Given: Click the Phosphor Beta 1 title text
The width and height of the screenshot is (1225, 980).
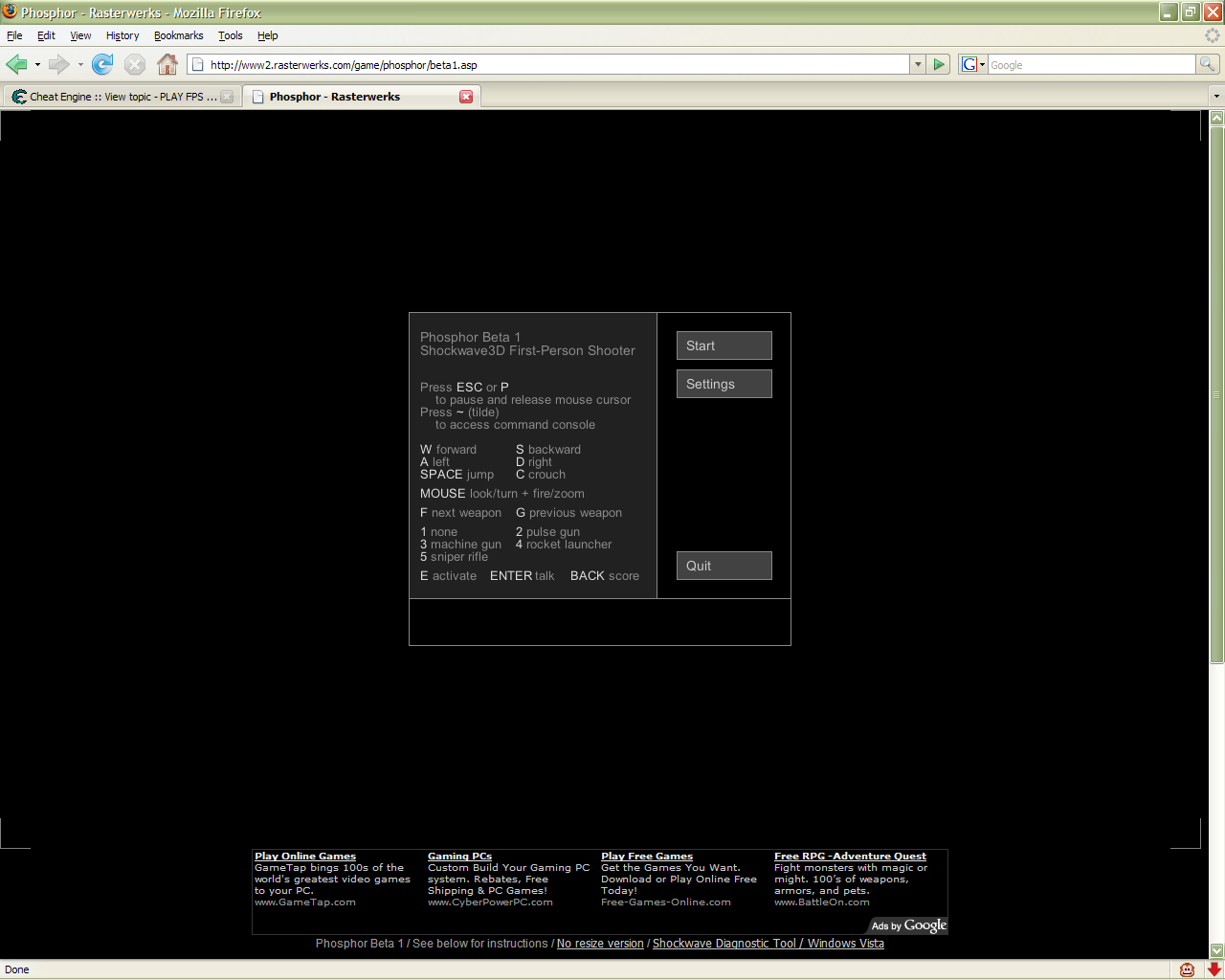Looking at the screenshot, I should 470,337.
